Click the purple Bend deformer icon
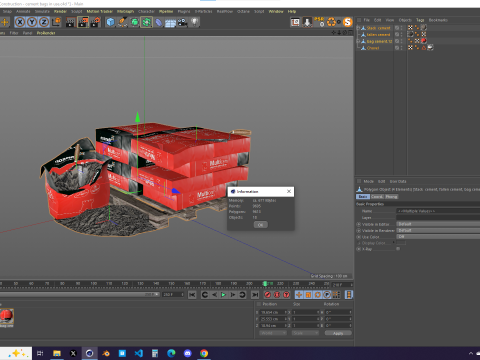Image resolution: width=480 pixels, height=360 pixels. click(159, 22)
